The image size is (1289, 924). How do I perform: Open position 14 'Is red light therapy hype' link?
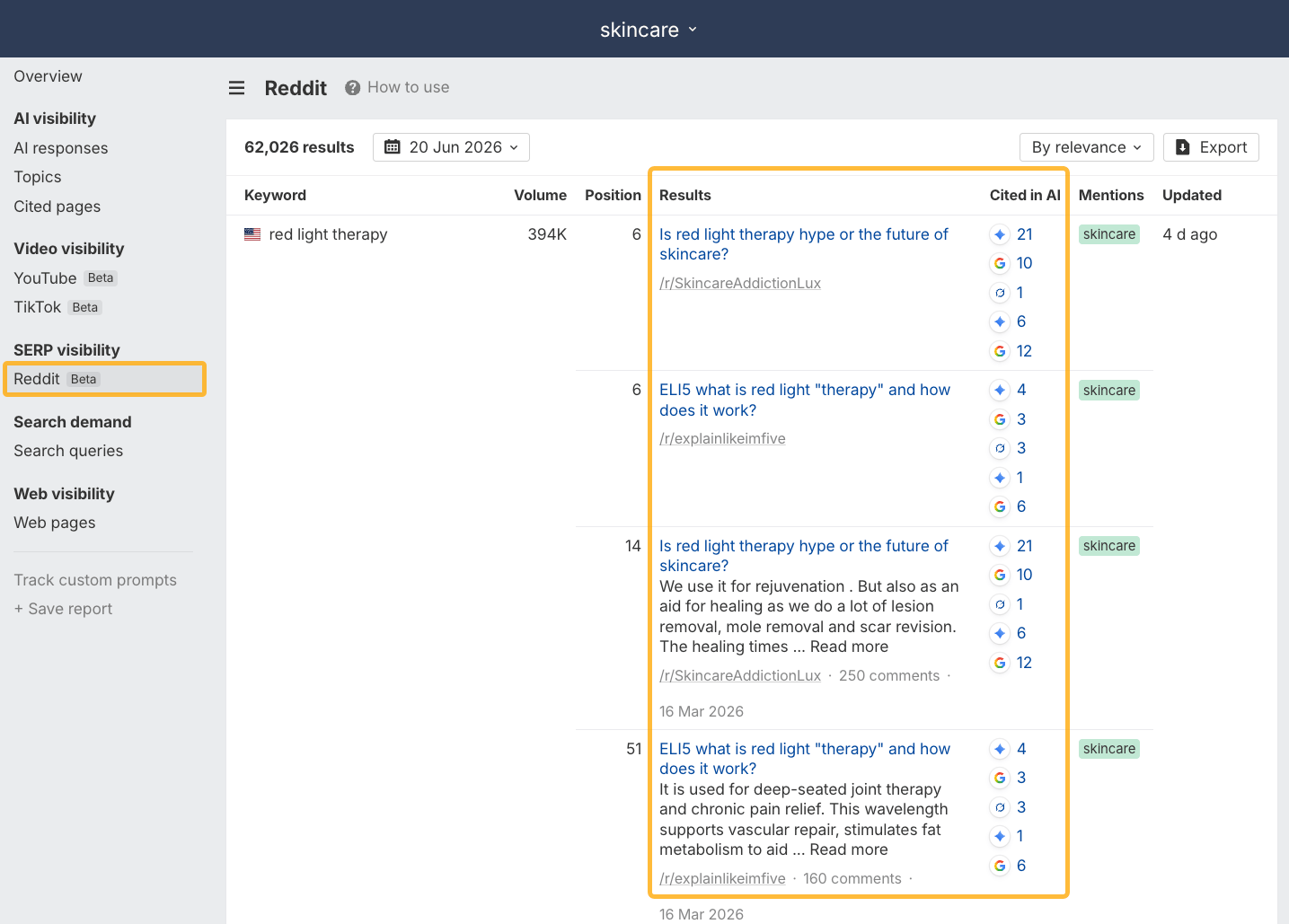tap(803, 556)
